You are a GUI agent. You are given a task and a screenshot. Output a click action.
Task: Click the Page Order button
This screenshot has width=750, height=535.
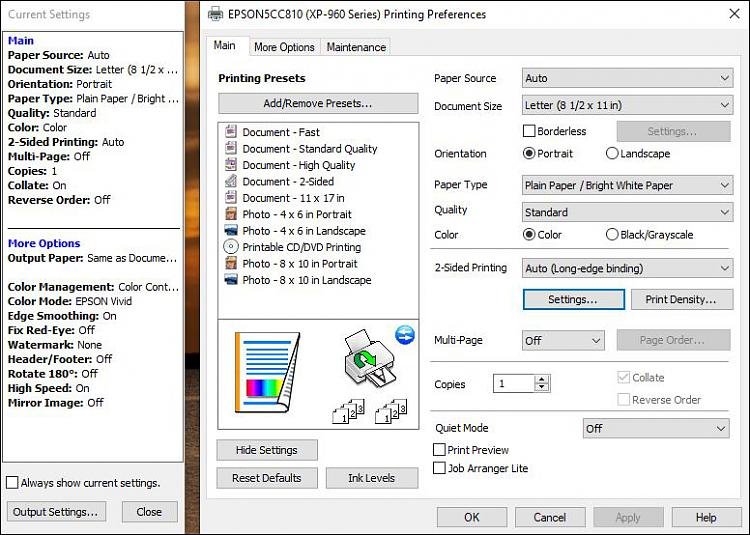[673, 340]
